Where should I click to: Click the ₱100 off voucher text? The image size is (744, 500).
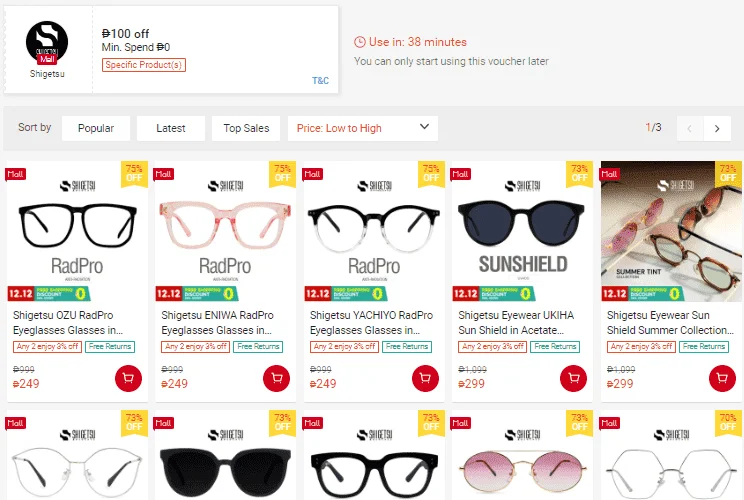(125, 34)
